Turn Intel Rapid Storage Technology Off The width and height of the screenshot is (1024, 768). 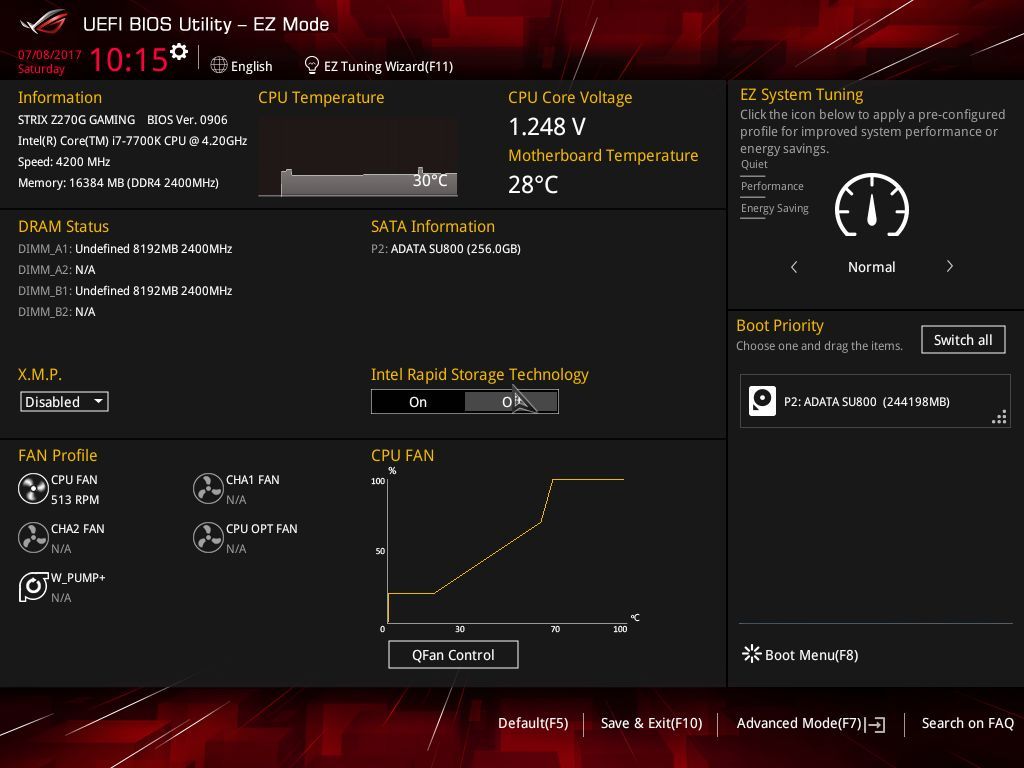coord(511,402)
